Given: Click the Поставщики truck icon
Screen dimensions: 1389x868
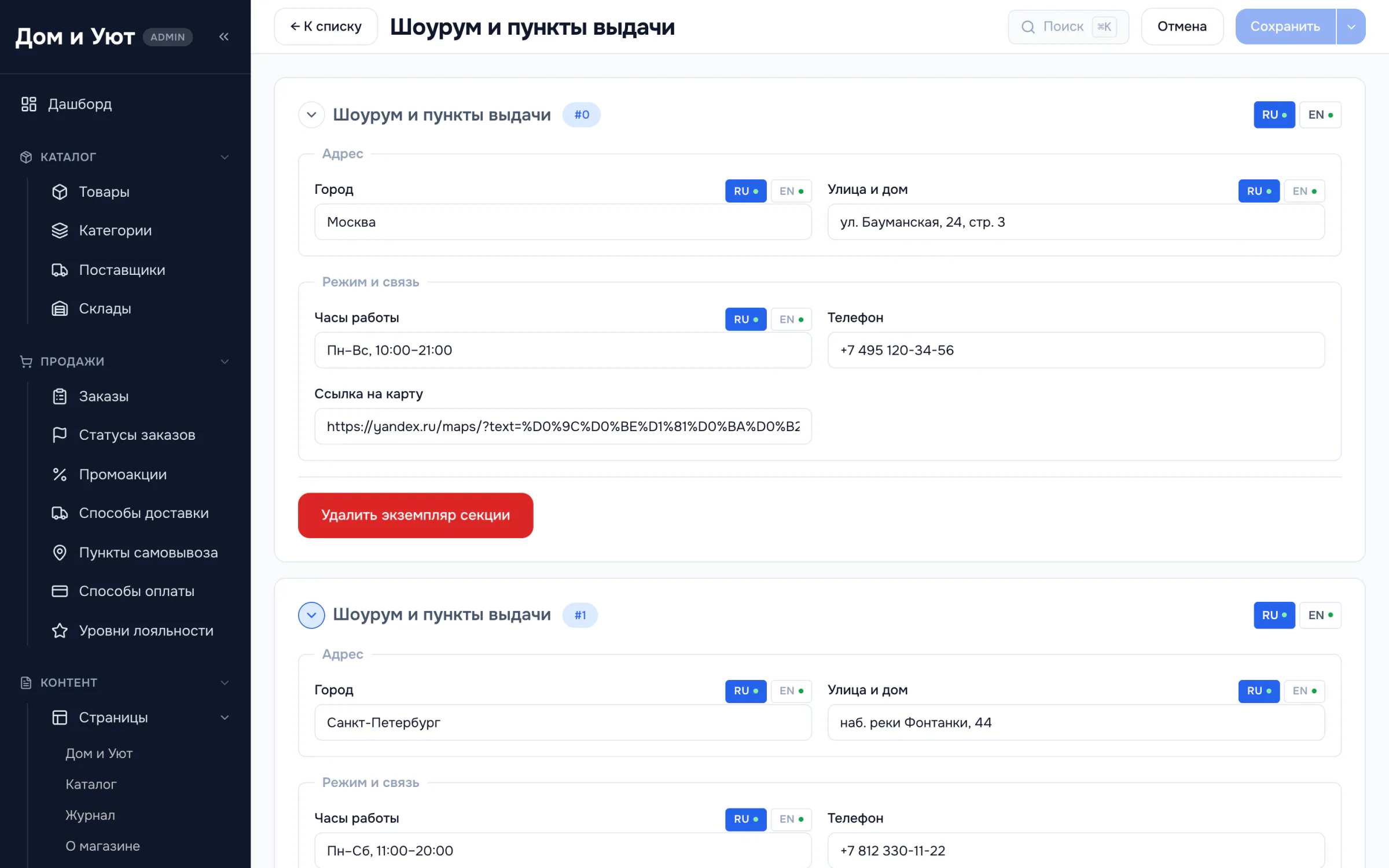Looking at the screenshot, I should click(60, 270).
